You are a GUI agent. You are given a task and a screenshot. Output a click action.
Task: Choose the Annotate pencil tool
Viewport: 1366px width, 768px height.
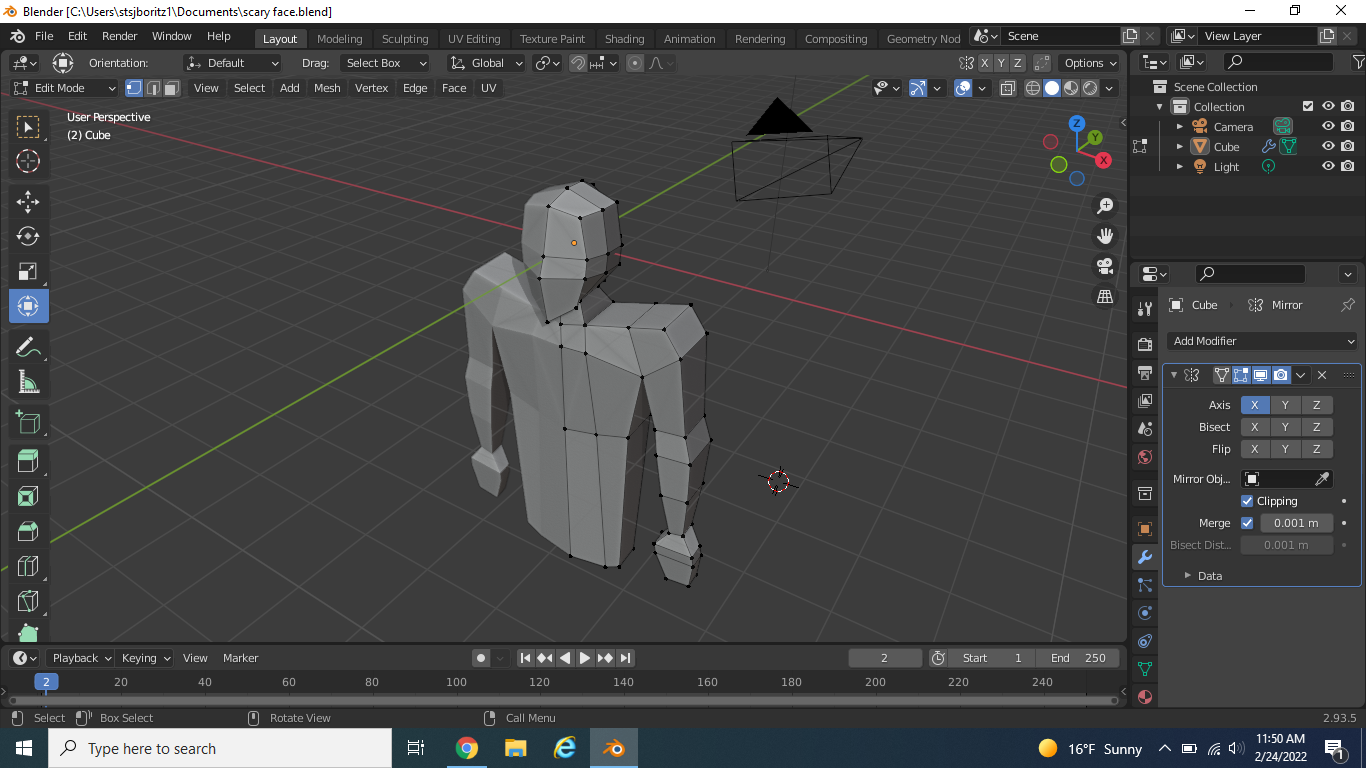[x=28, y=347]
